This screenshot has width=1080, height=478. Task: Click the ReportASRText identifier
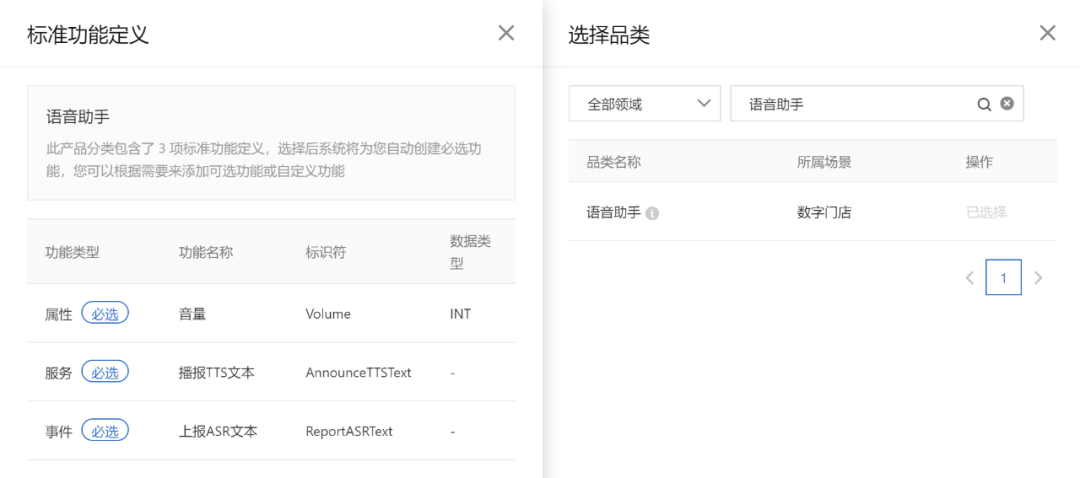tap(349, 432)
